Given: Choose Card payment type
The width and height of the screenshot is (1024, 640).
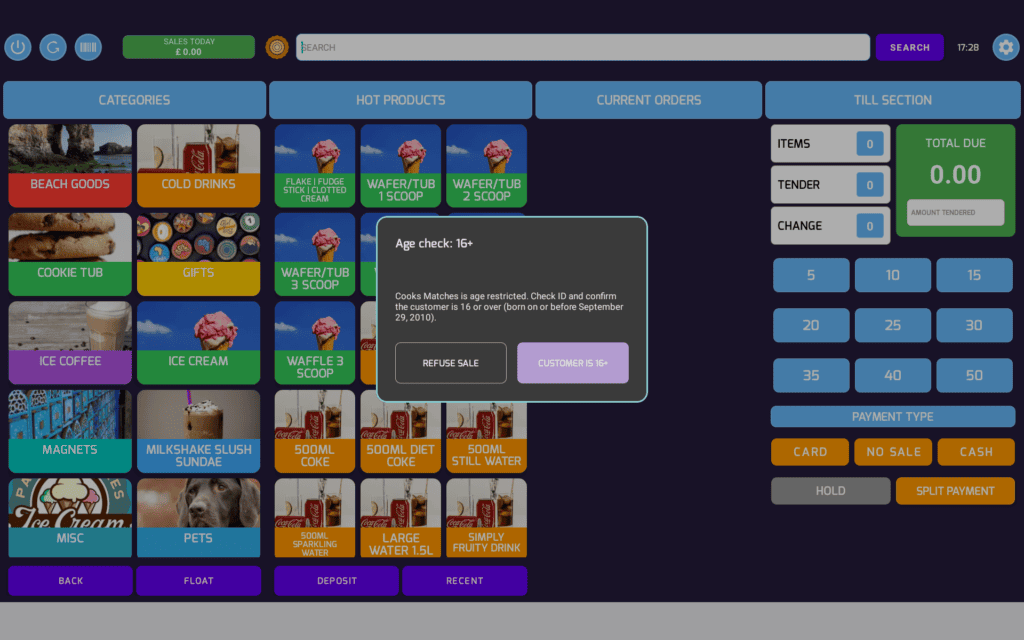Looking at the screenshot, I should 810,452.
